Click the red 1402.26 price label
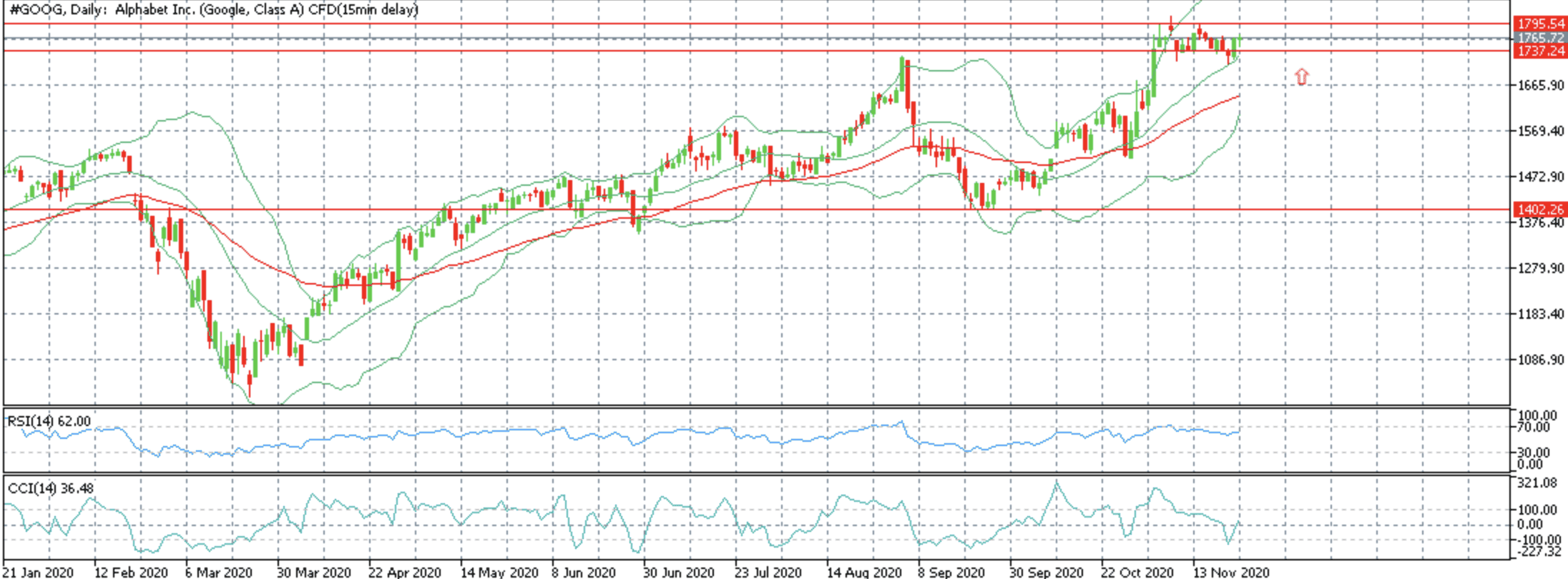The image size is (1568, 579). [1540, 209]
